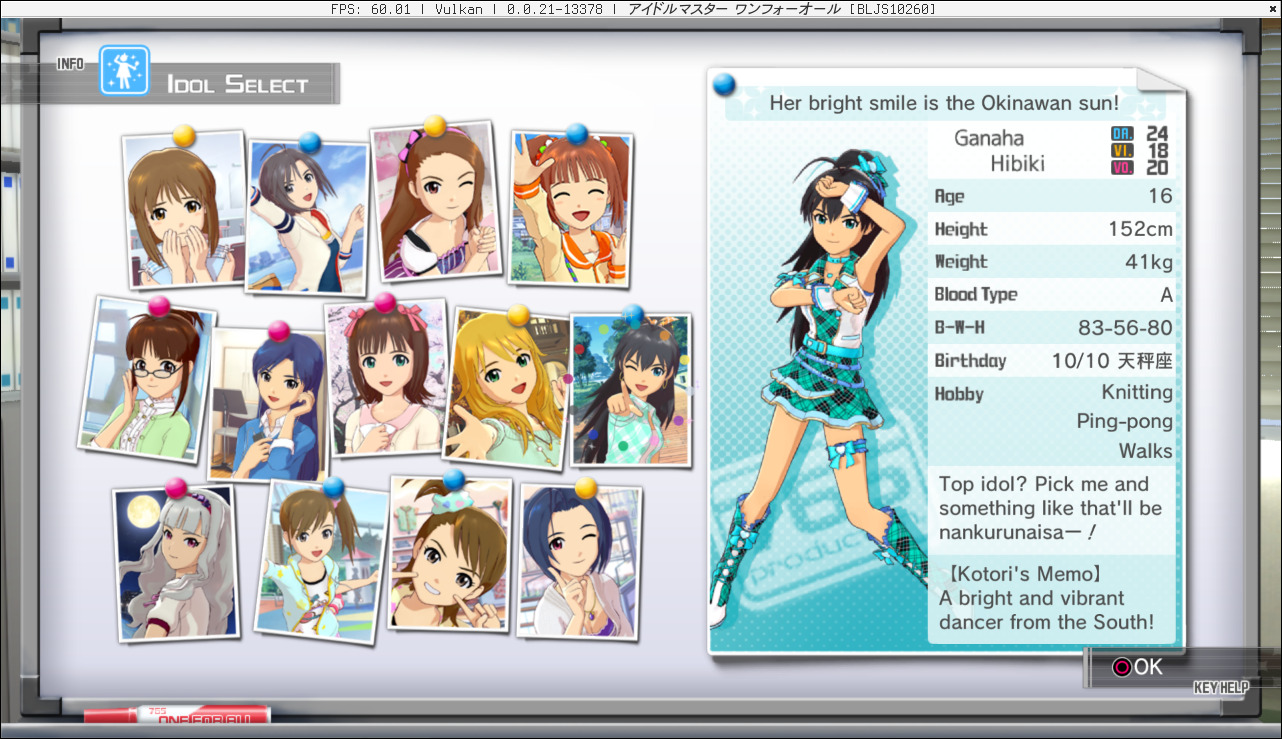Select the shy short brown-haired idol covering her mouth
Screen dimensions: 1282x739
(184, 210)
